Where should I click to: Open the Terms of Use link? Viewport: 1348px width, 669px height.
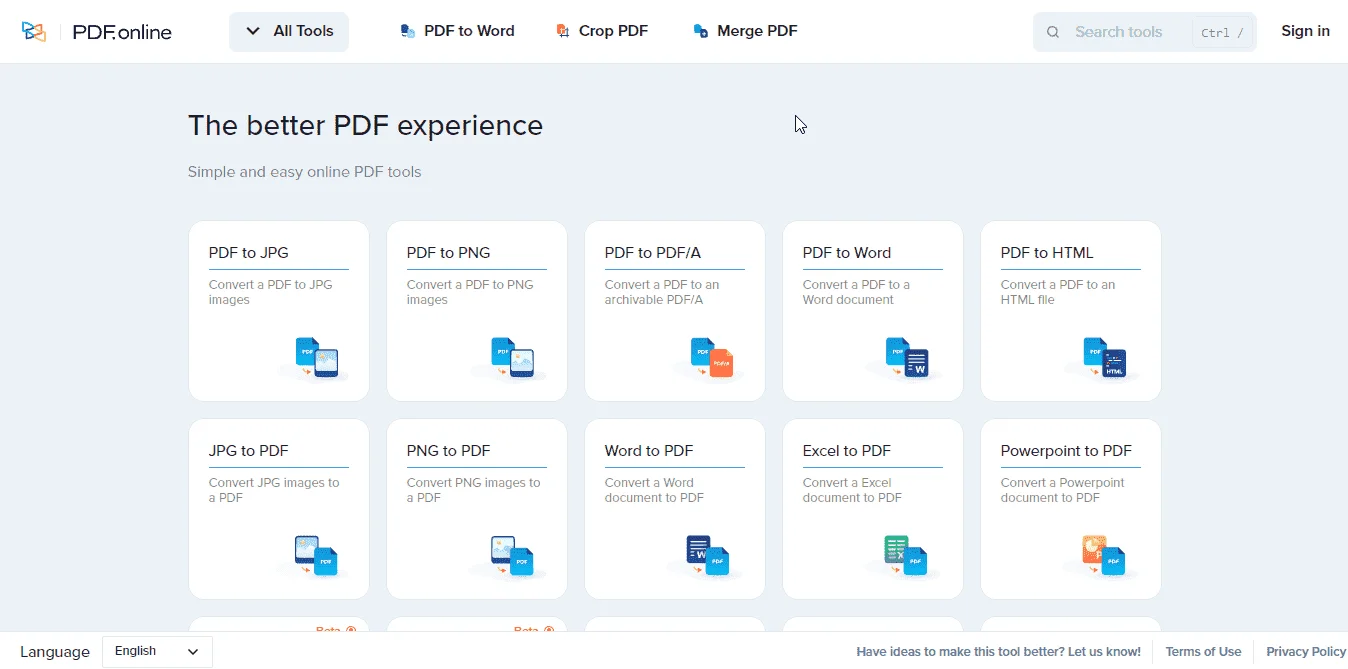point(1203,652)
